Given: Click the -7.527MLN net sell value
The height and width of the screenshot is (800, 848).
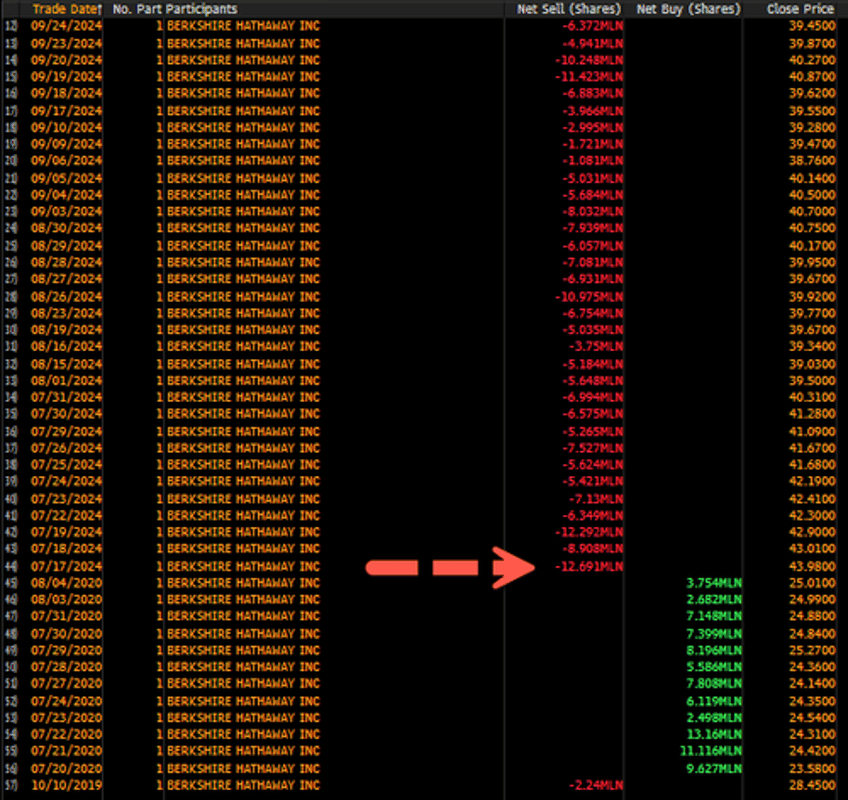Looking at the screenshot, I should (x=592, y=448).
